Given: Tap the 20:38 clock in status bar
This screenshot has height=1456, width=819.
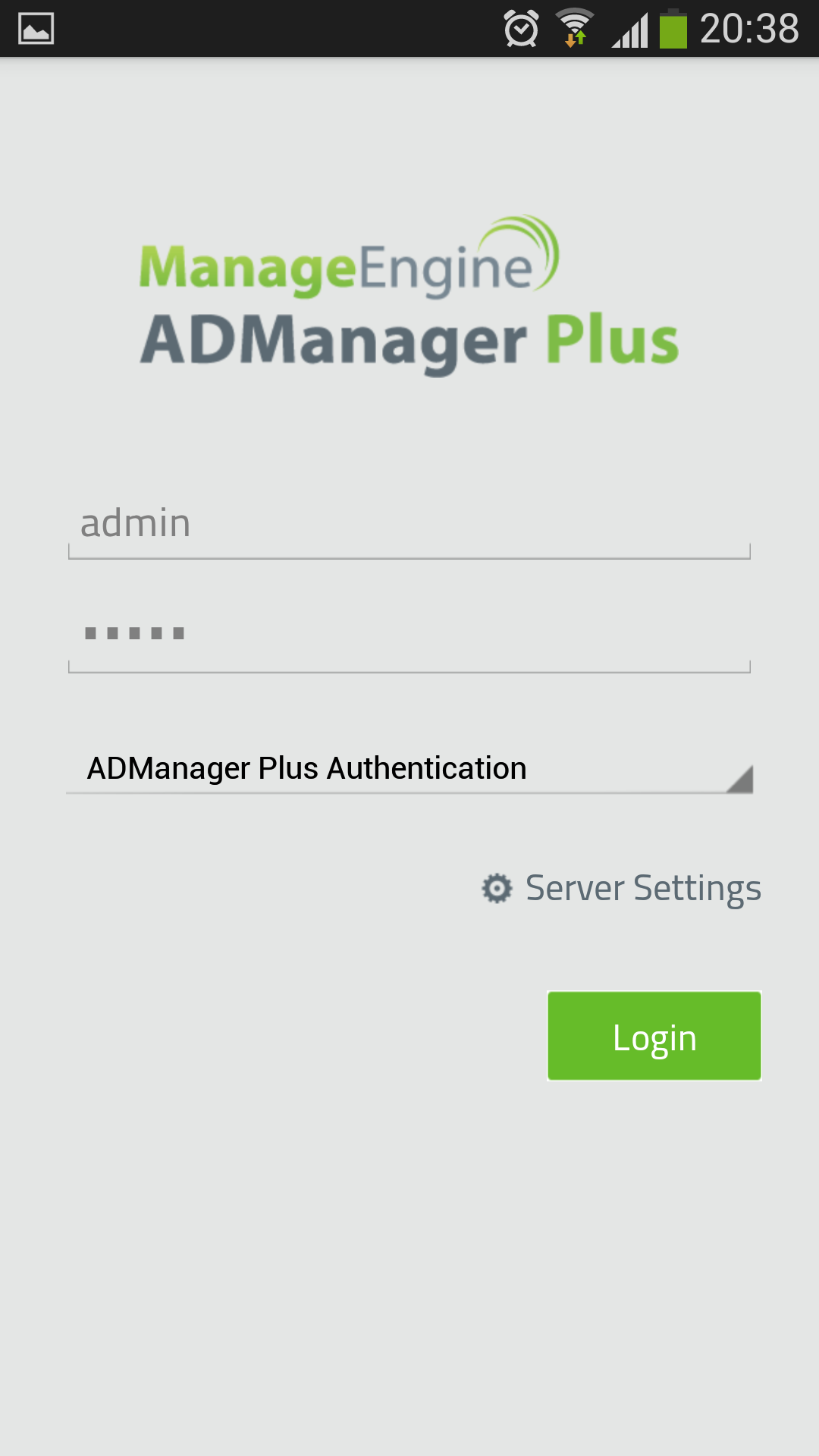Looking at the screenshot, I should coord(749,29).
